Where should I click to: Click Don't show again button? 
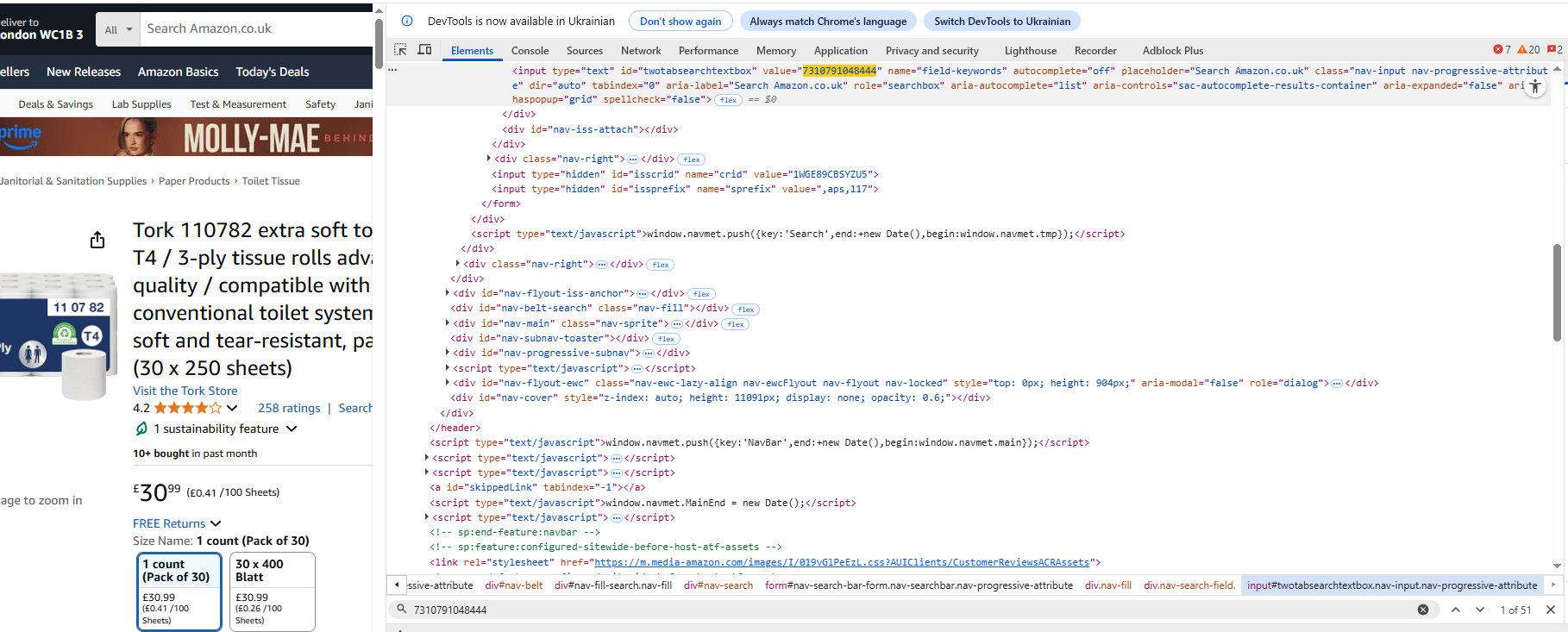[x=681, y=21]
